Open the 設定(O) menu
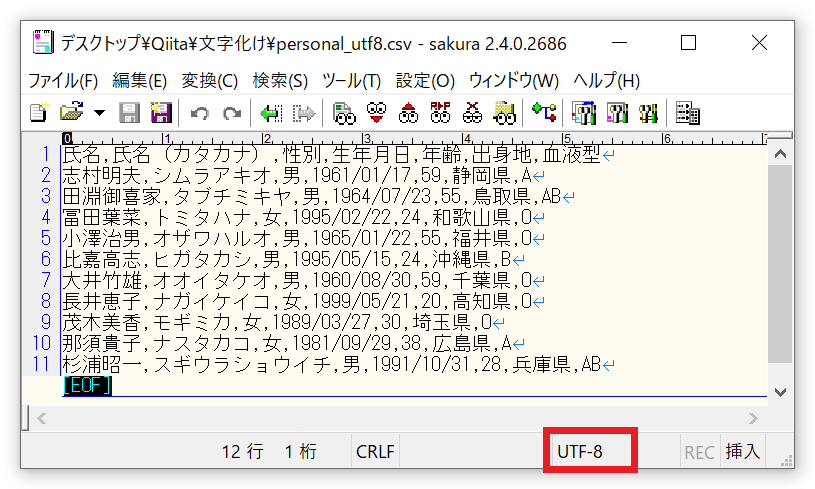815x489 pixels. (425, 81)
